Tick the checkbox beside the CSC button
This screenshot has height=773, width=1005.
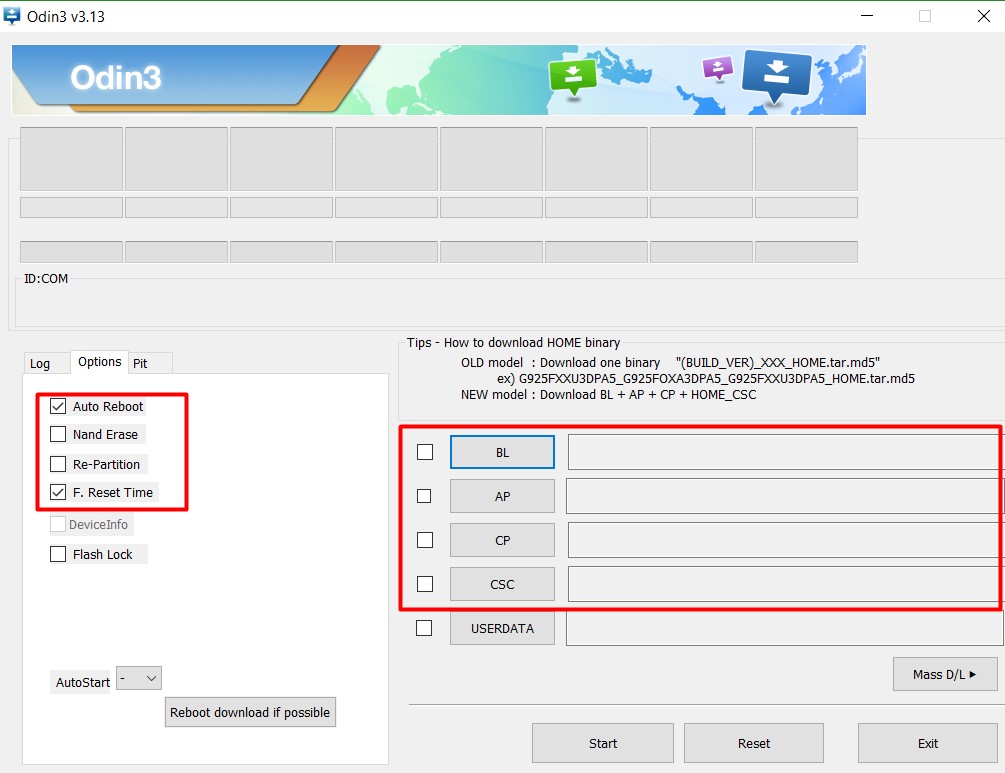[x=424, y=583]
